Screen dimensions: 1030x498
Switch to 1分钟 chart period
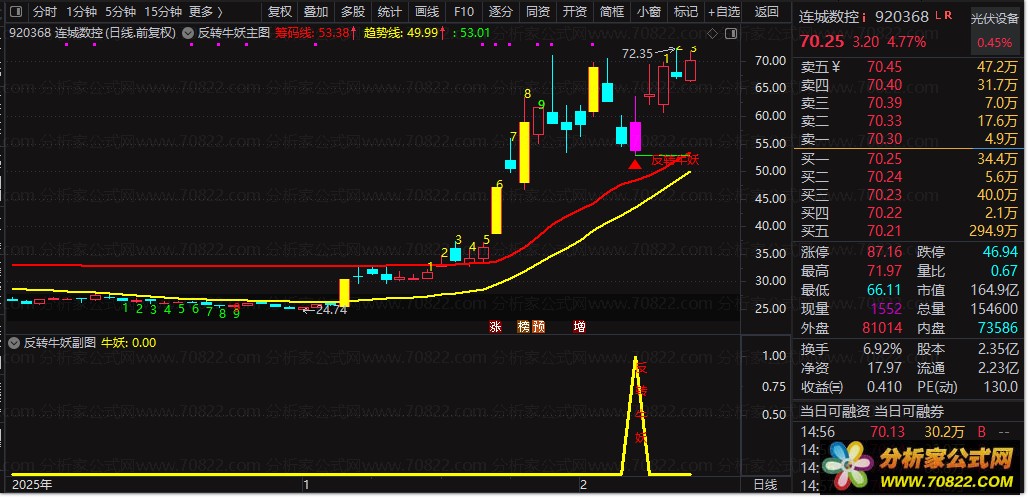coord(81,11)
